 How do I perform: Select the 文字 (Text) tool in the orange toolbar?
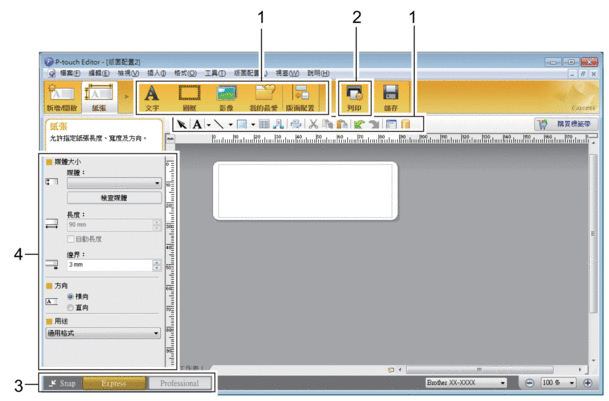pos(152,97)
